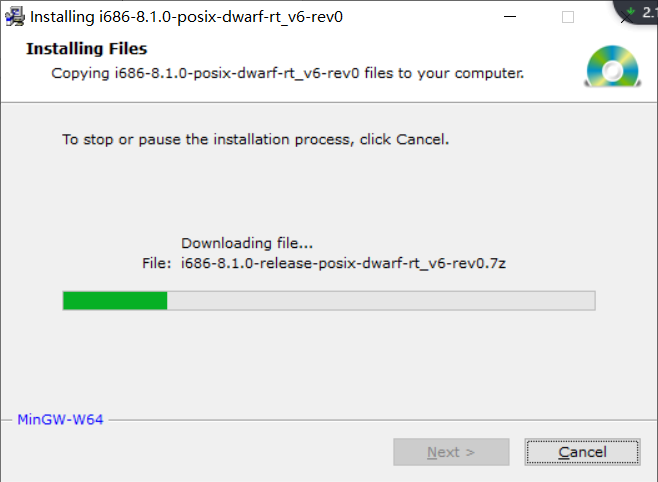The width and height of the screenshot is (658, 482).
Task: Click the MinGW-W64 blue branding text
Action: (x=60, y=419)
